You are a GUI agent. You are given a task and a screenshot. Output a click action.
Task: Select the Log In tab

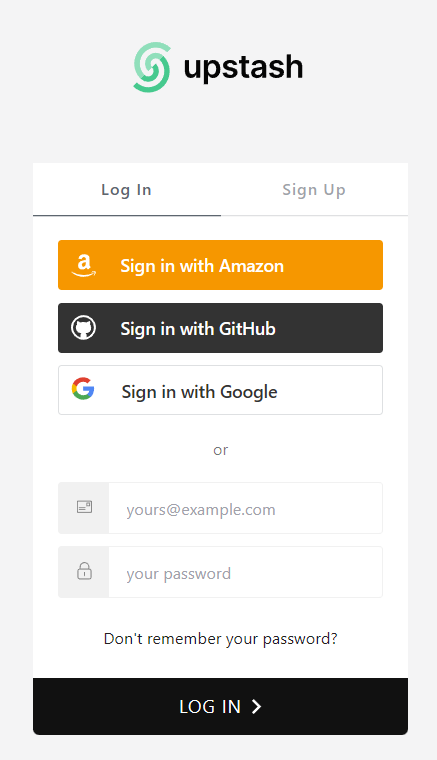click(126, 190)
